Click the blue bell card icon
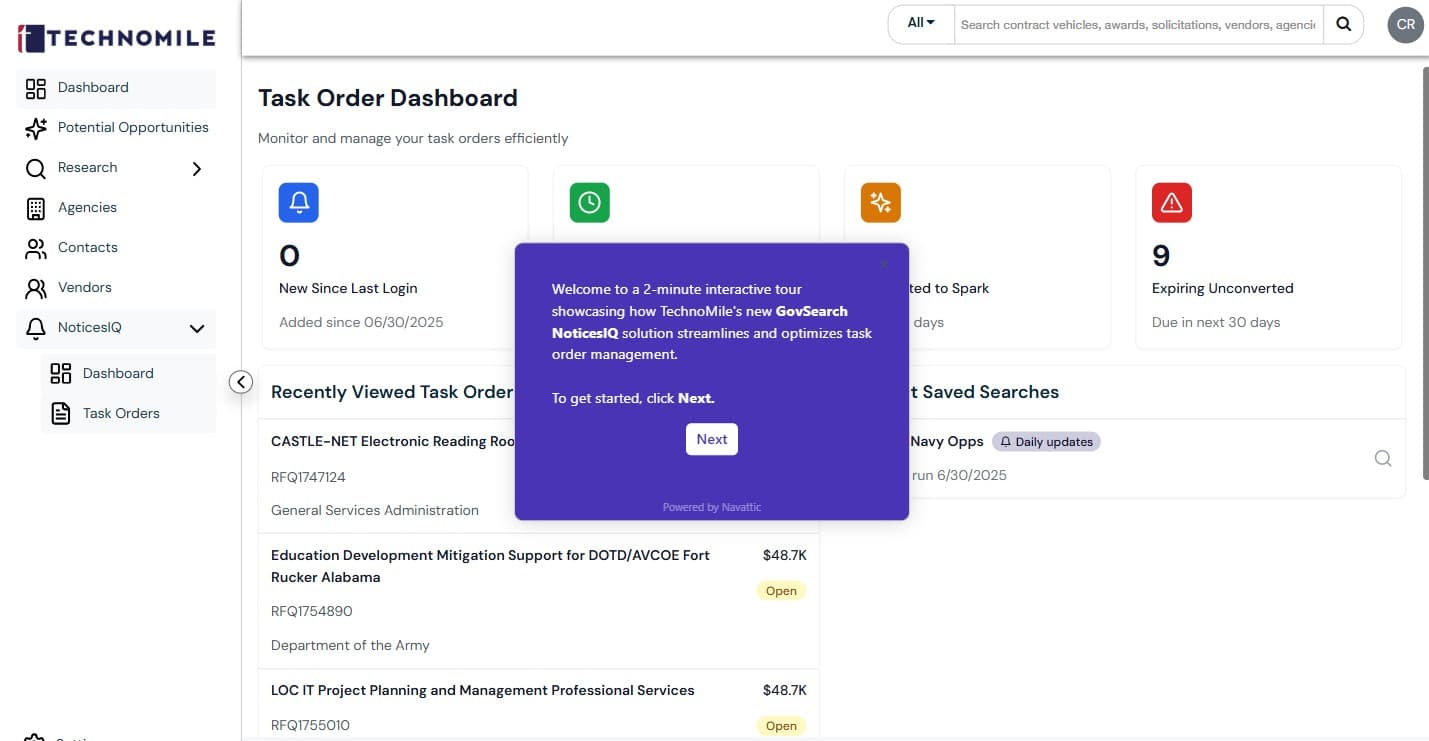Image resolution: width=1429 pixels, height=741 pixels. (299, 203)
